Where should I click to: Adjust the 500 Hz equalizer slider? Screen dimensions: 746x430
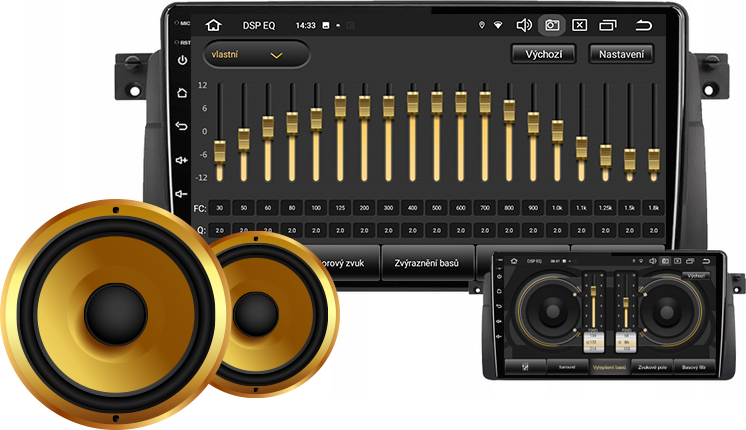(x=437, y=102)
